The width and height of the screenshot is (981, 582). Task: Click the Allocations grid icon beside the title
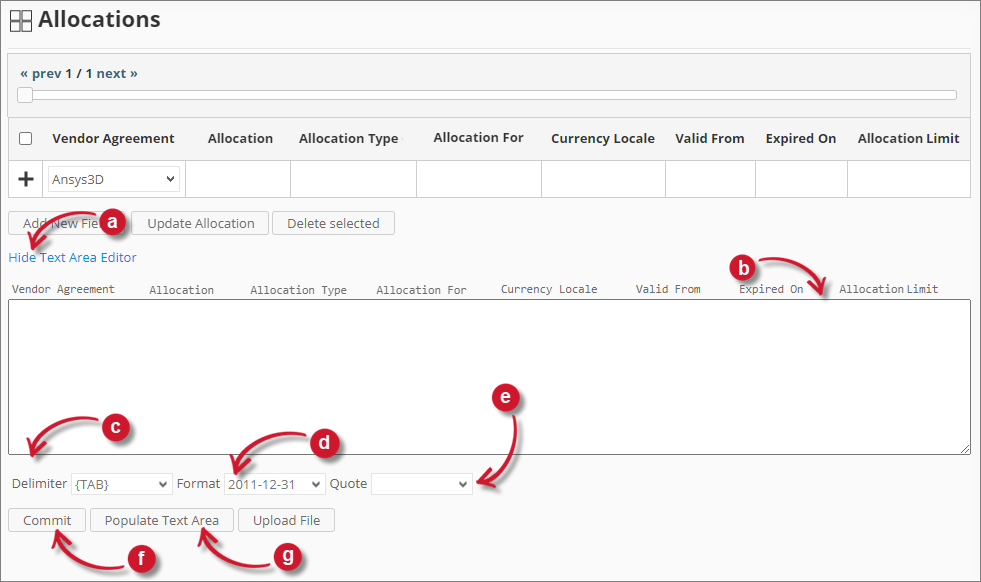point(21,21)
